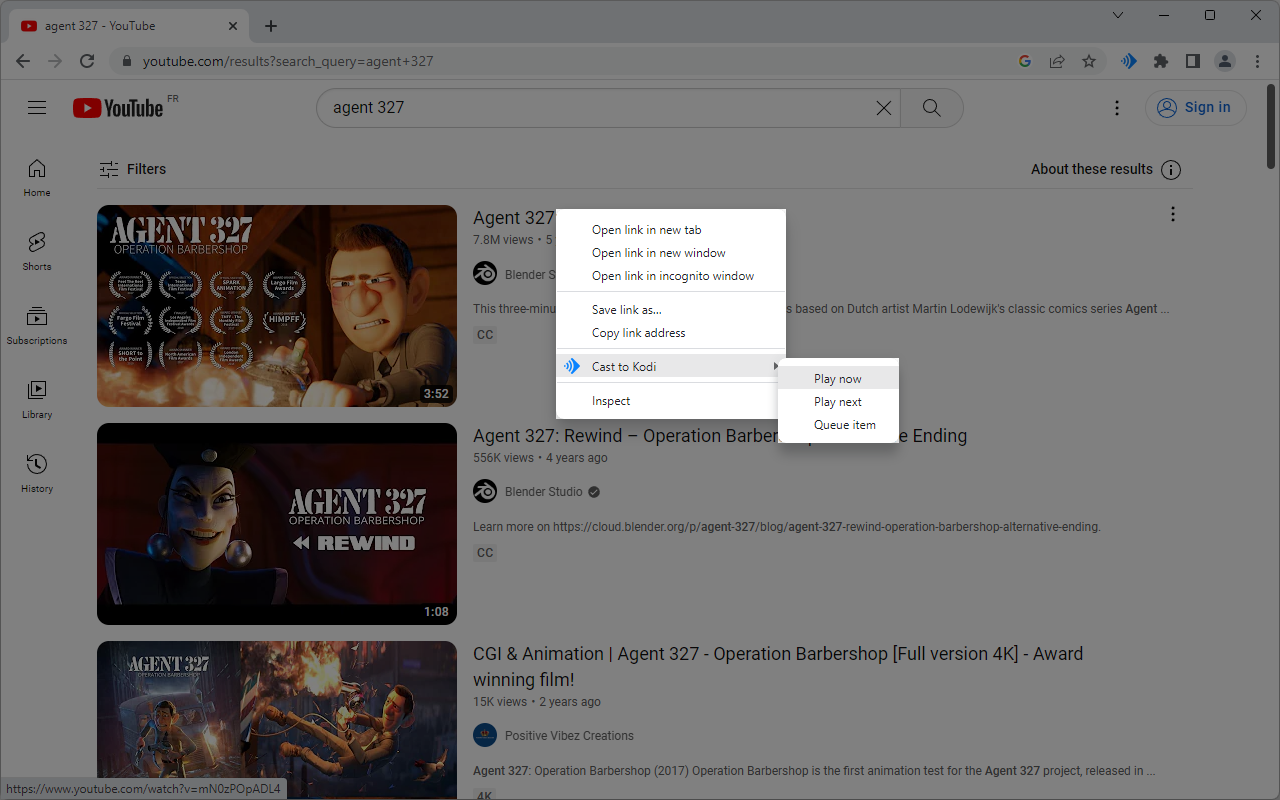This screenshot has width=1280, height=800.
Task: Open the Agent 327 Operation Barbershop thumbnail
Action: 277,306
